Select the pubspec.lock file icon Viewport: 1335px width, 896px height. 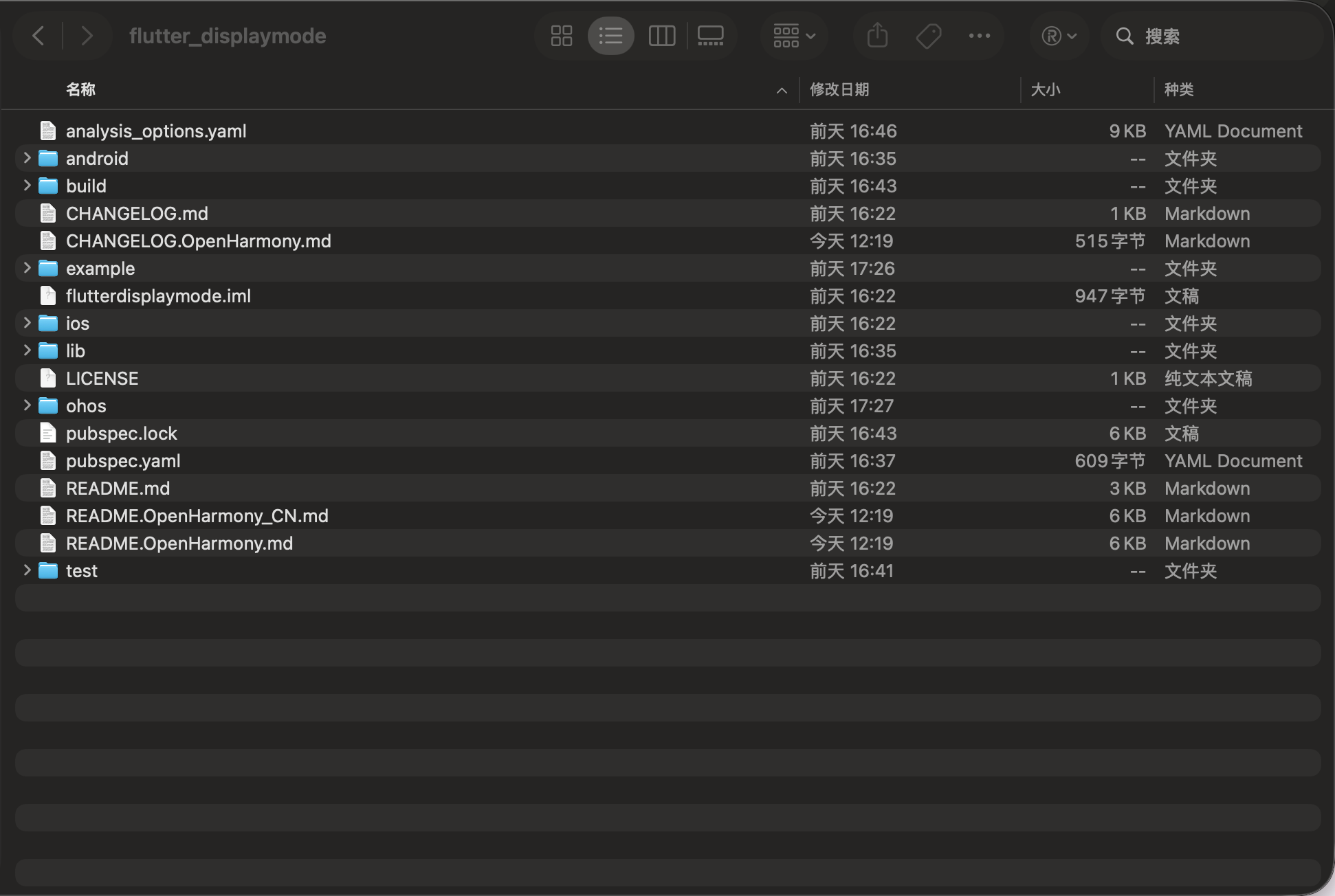click(x=48, y=433)
